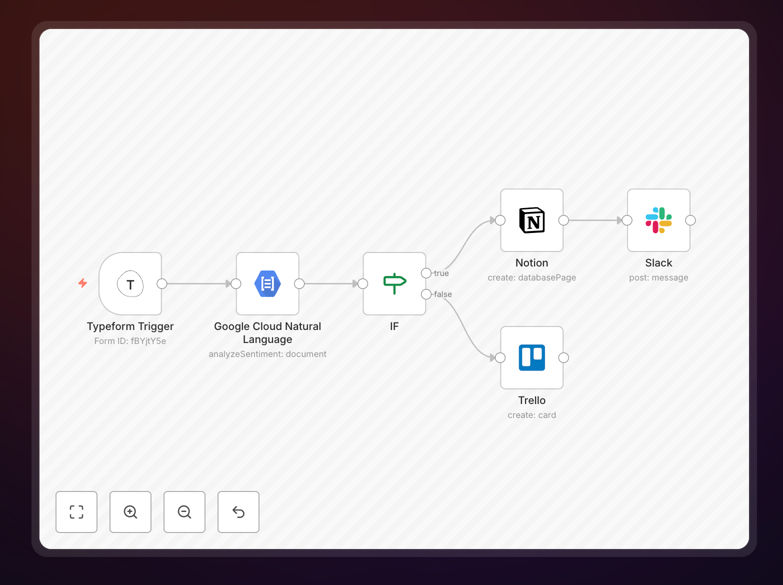Open the Trello node
The image size is (783, 585).
tap(532, 358)
